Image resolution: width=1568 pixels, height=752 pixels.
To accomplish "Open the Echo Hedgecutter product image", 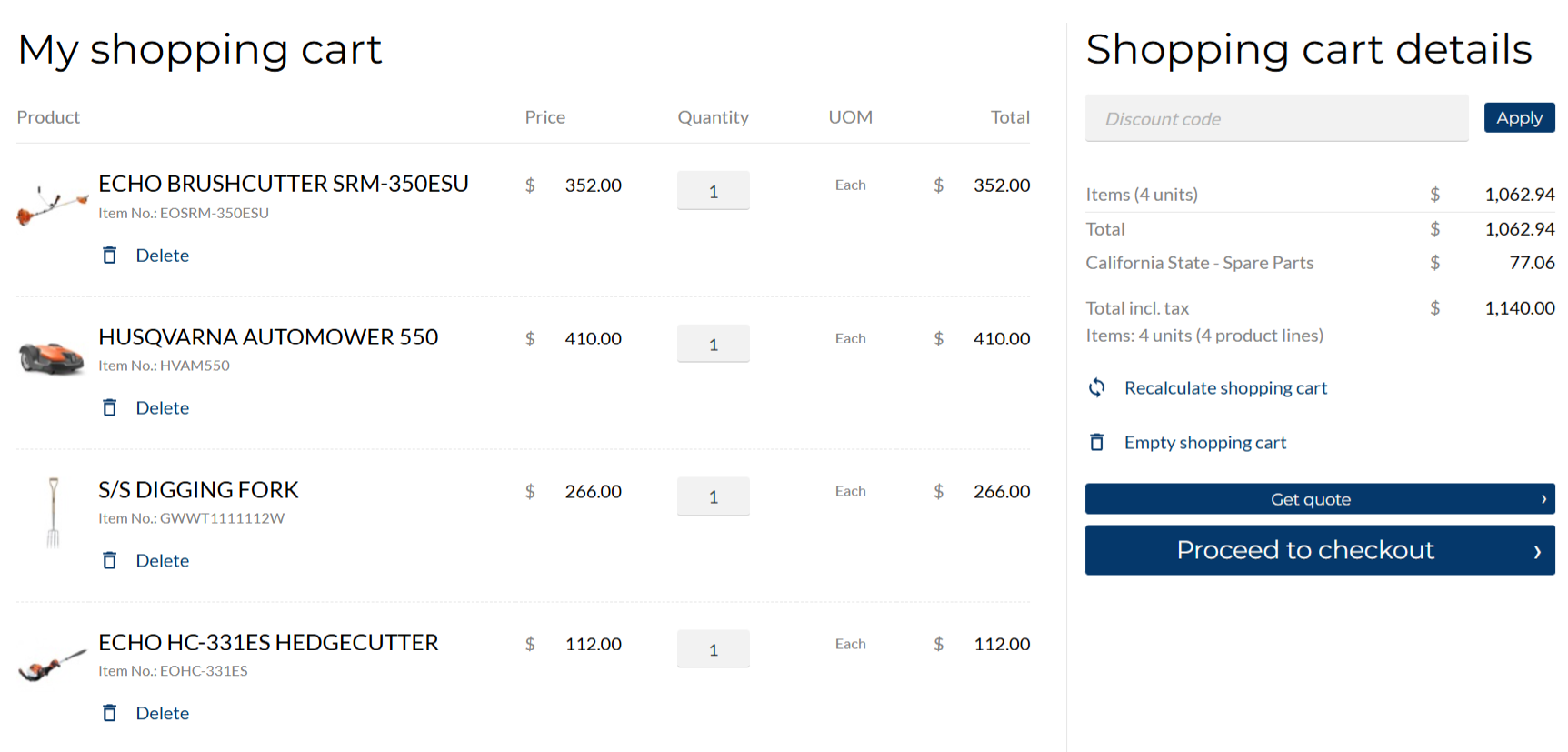I will point(52,665).
